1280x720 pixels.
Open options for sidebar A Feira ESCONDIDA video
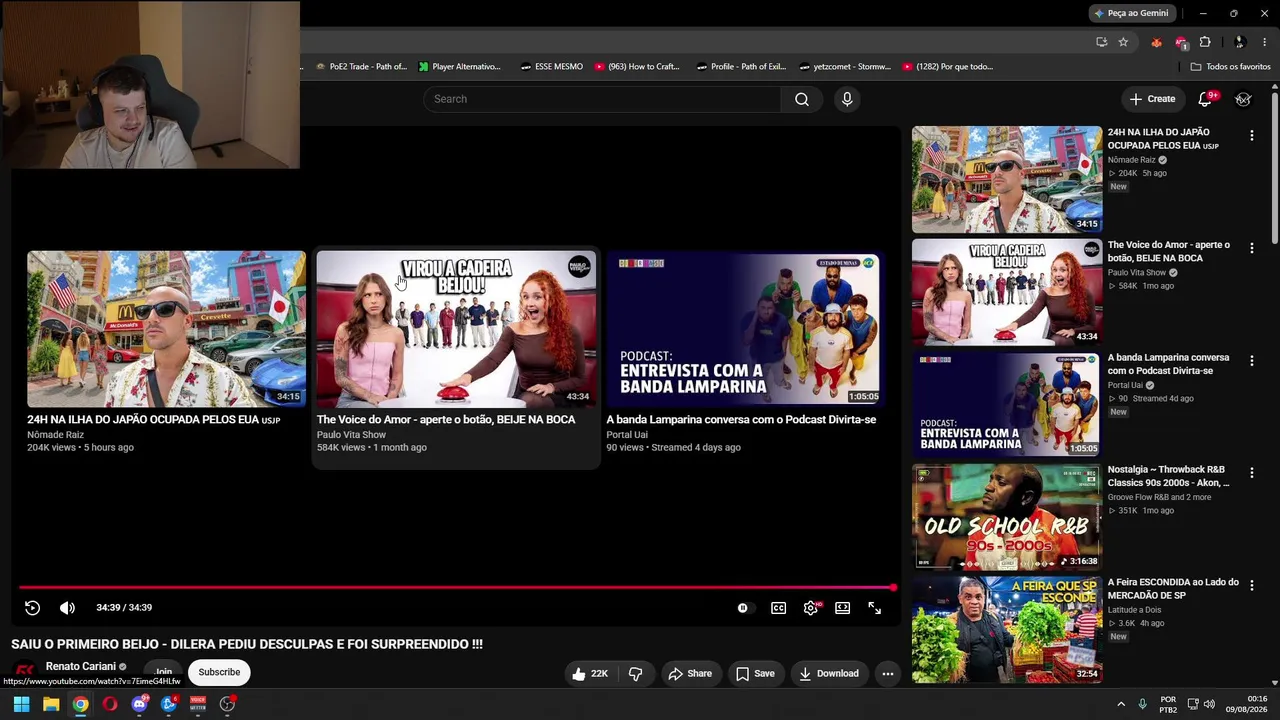pyautogui.click(x=1251, y=586)
